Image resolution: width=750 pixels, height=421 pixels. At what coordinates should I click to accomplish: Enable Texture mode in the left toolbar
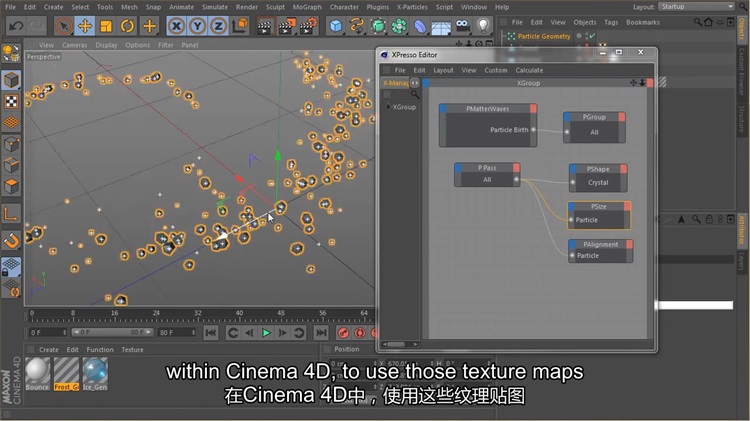(x=11, y=101)
